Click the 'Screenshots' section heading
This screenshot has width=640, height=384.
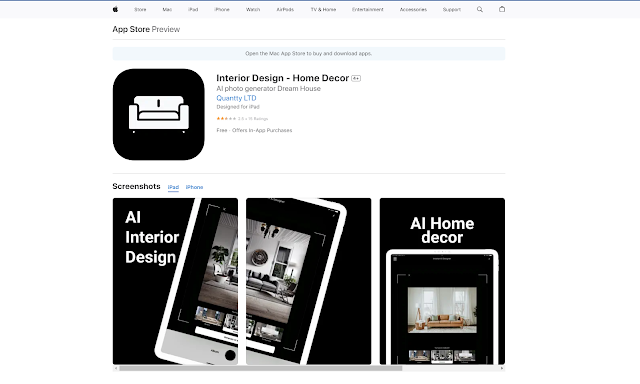tap(136, 186)
